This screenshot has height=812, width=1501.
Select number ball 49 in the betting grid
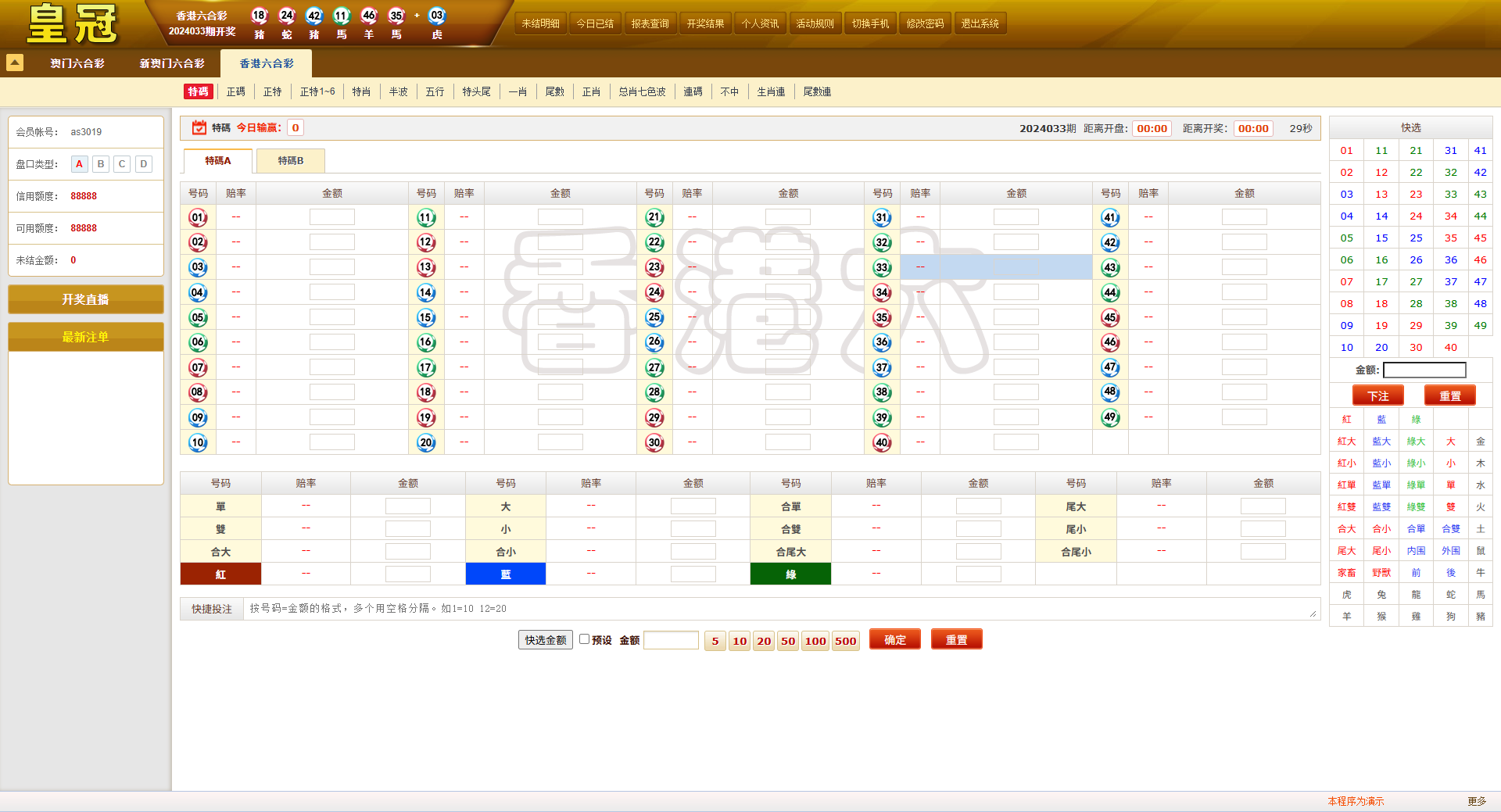pyautogui.click(x=1111, y=417)
